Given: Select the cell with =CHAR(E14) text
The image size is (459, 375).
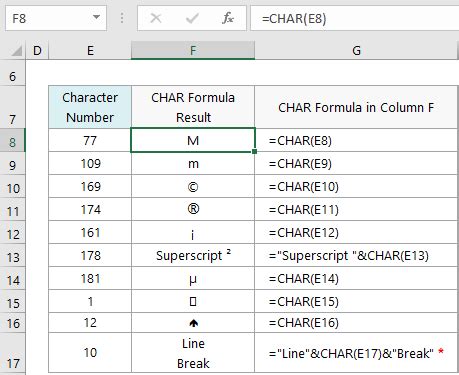Looking at the screenshot, I should point(356,278).
